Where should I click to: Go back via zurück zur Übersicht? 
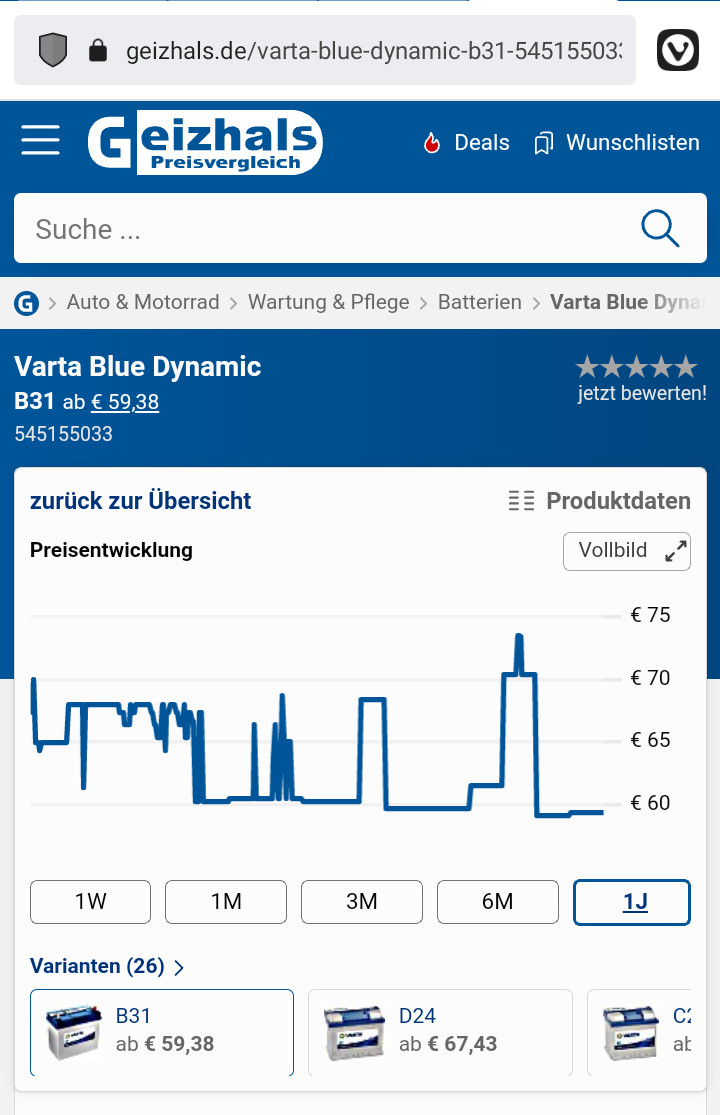[141, 501]
